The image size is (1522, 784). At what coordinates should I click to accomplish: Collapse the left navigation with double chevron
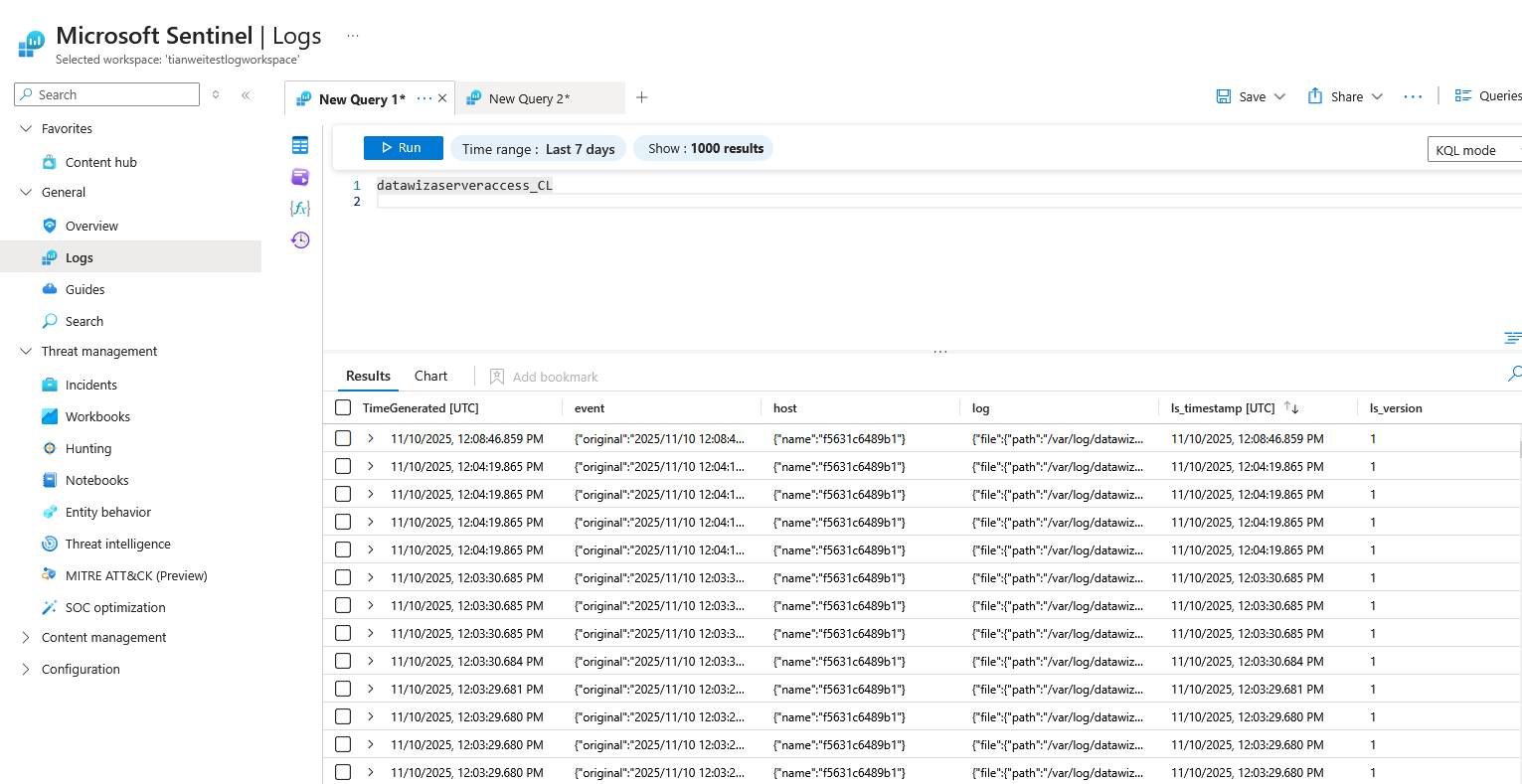click(246, 95)
